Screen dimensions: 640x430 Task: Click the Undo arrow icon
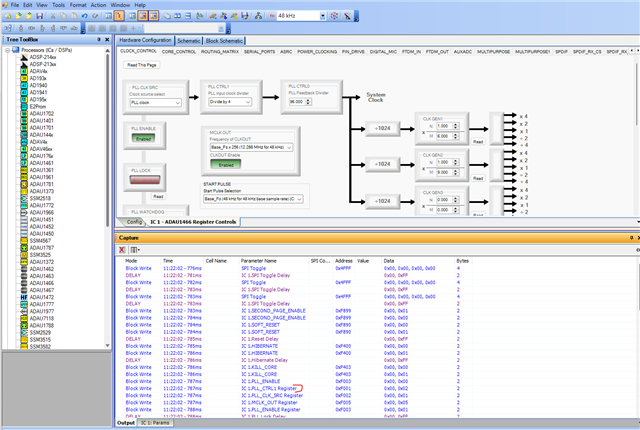pos(84,16)
